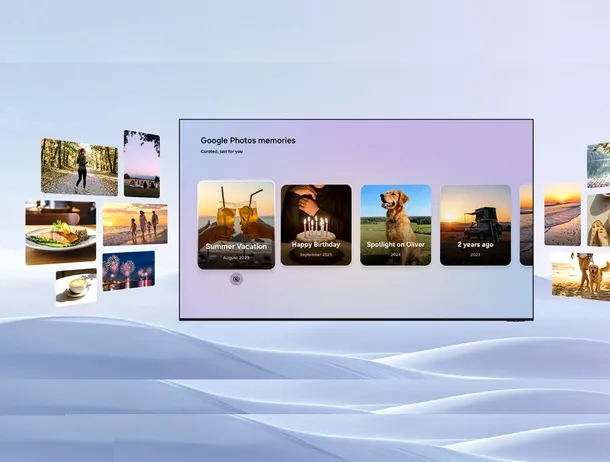Select the woman jogging in forest photo
Screen dimensions: 610x462
click(x=79, y=167)
